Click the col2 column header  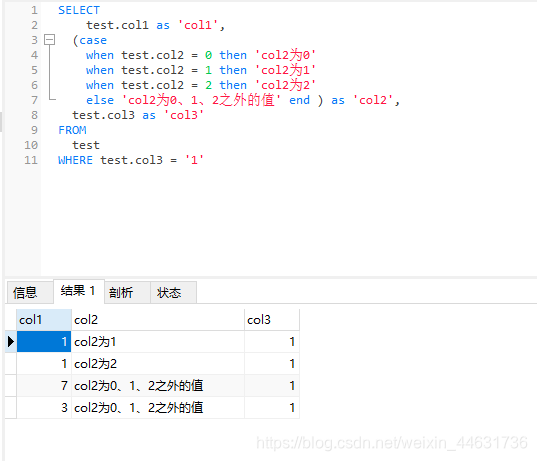coord(158,320)
